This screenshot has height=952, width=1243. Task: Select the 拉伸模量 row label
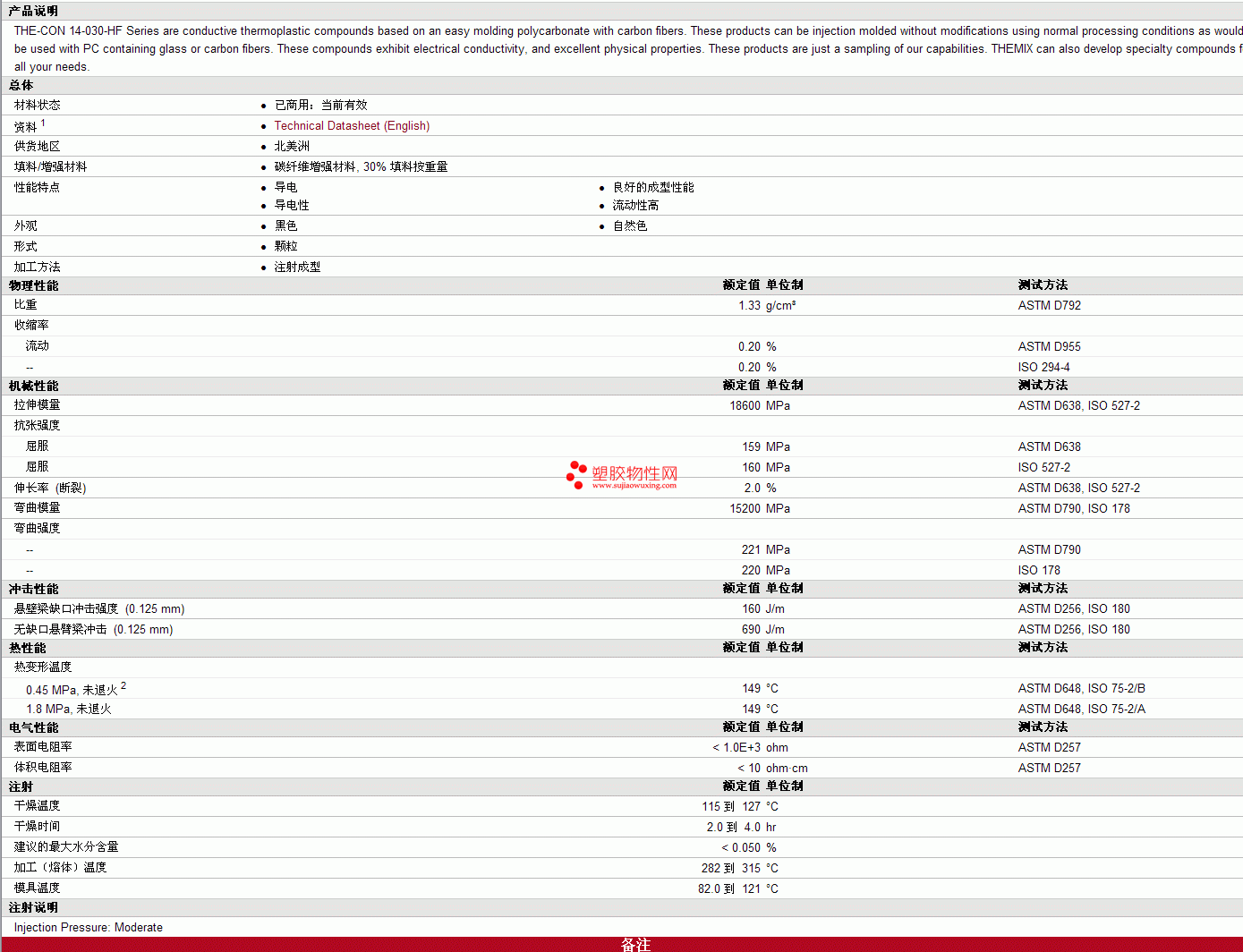pyautogui.click(x=38, y=406)
